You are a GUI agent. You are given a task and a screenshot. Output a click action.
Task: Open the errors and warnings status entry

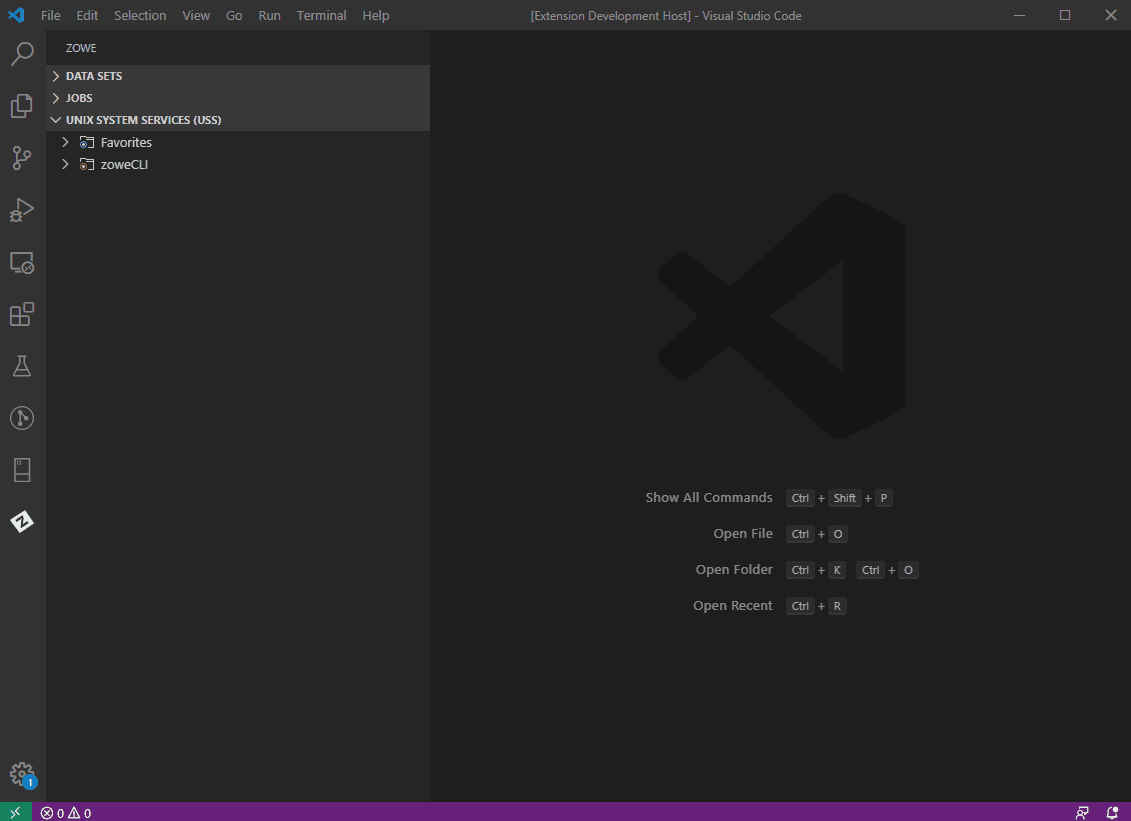[66, 813]
